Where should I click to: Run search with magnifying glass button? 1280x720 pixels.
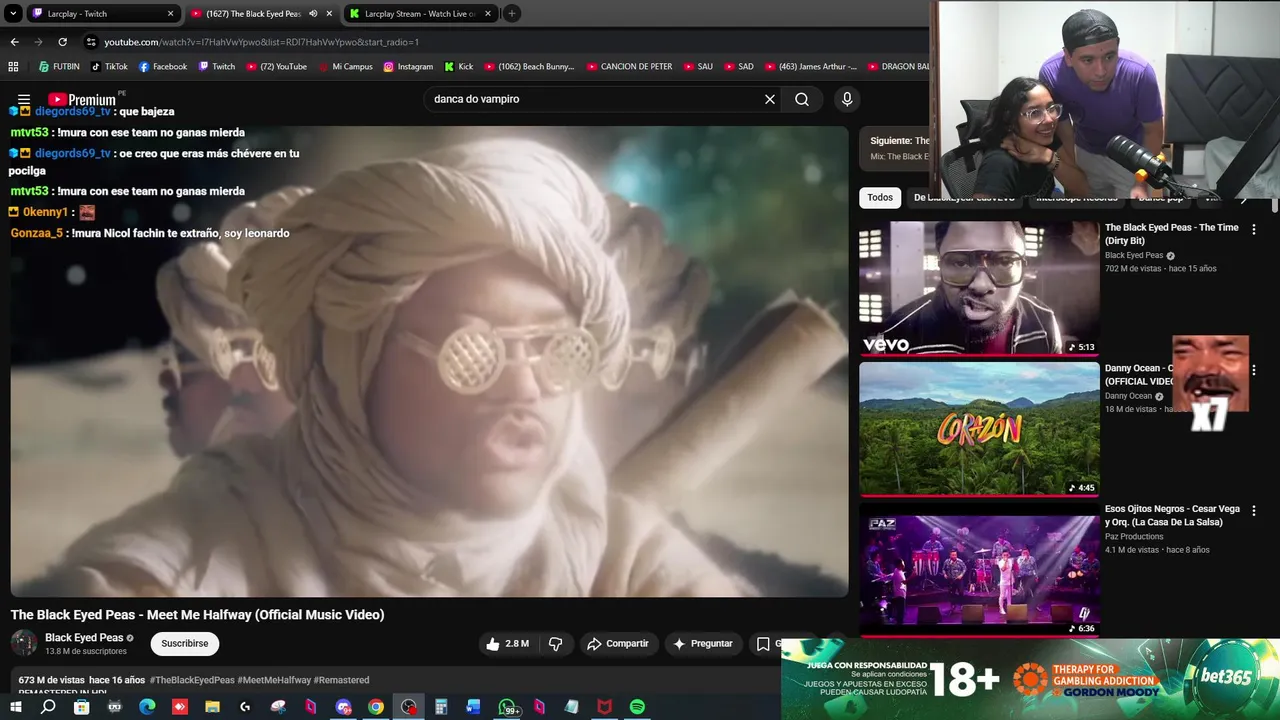802,99
